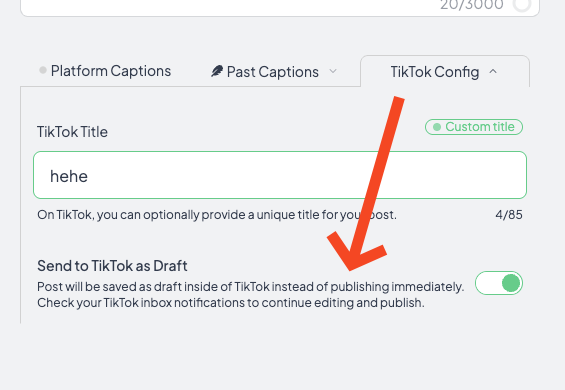
Task: Focus the TikTok Title field containing hehe
Action: pyautogui.click(x=280, y=175)
